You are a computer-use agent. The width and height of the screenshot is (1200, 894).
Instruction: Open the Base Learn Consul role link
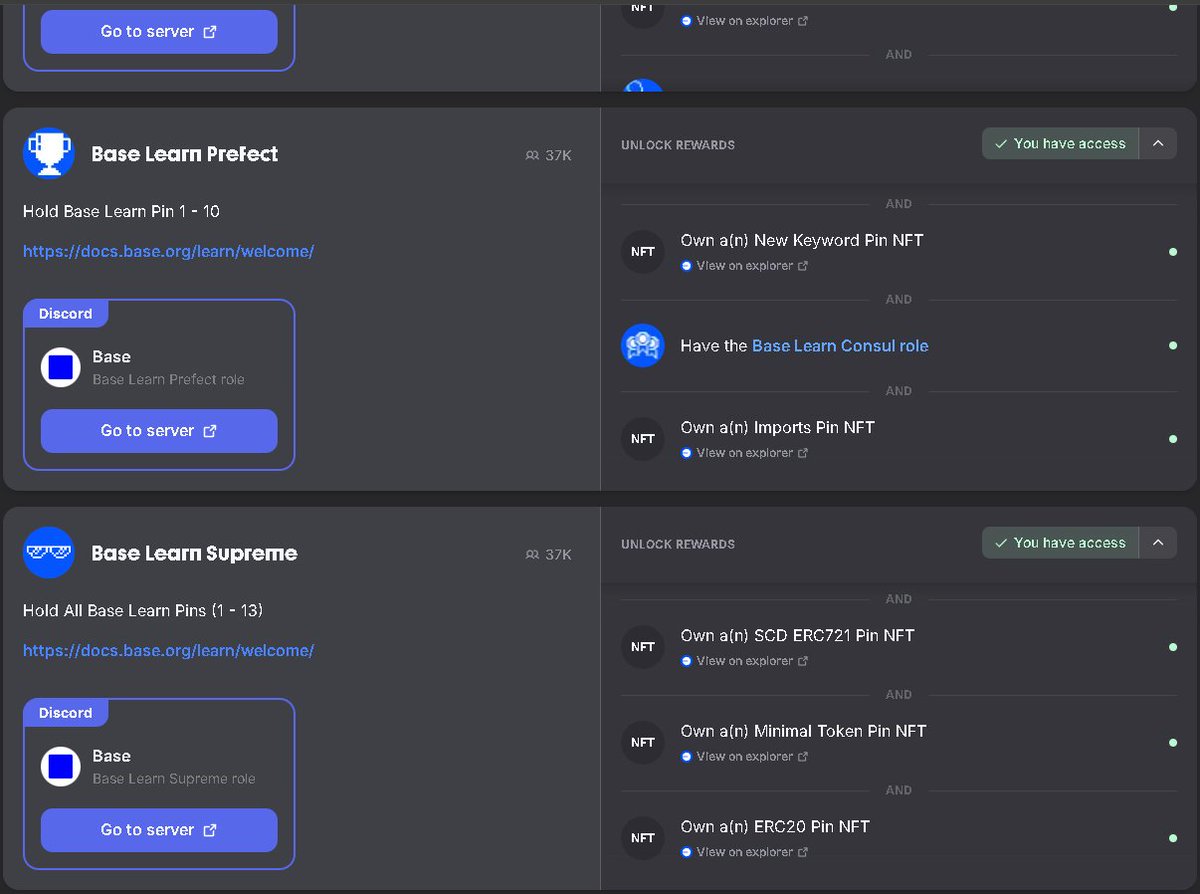point(840,345)
